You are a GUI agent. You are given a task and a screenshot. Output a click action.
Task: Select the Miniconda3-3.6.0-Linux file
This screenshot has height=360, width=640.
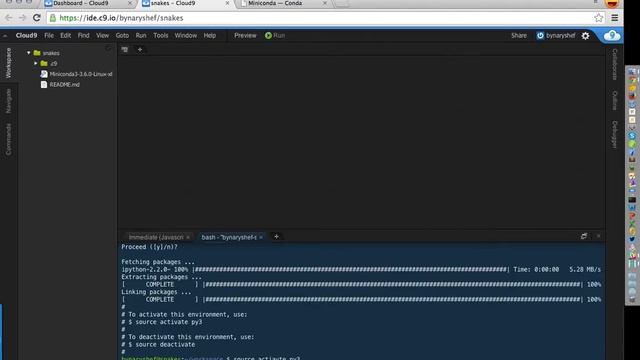(76, 74)
